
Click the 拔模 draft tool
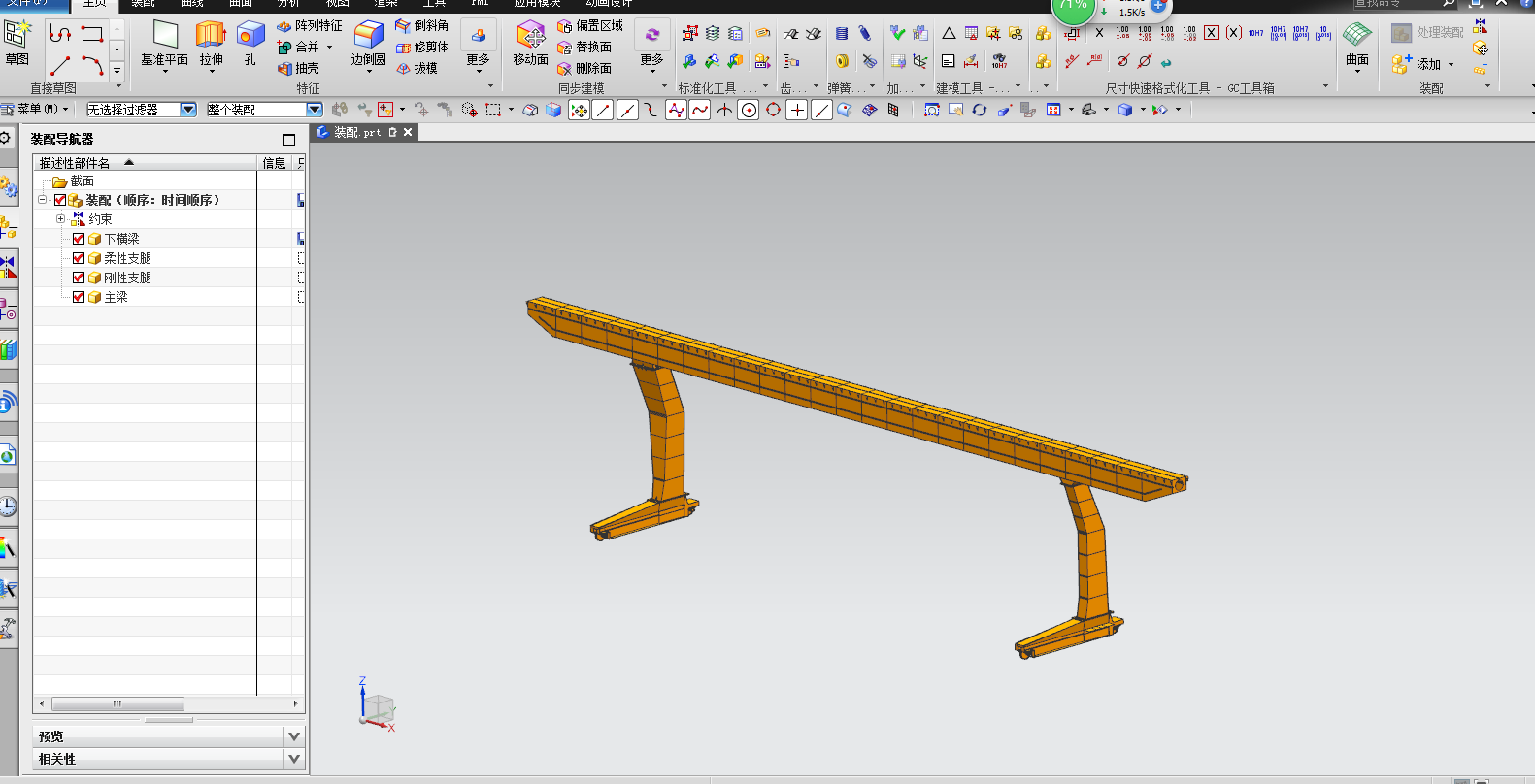(x=417, y=68)
